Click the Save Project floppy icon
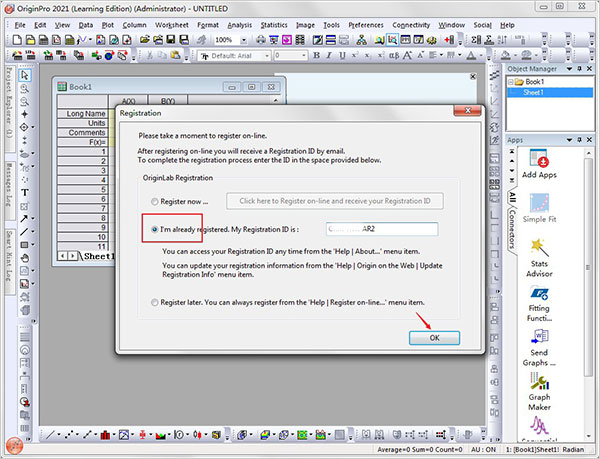The height and width of the screenshot is (459, 600). point(171,40)
